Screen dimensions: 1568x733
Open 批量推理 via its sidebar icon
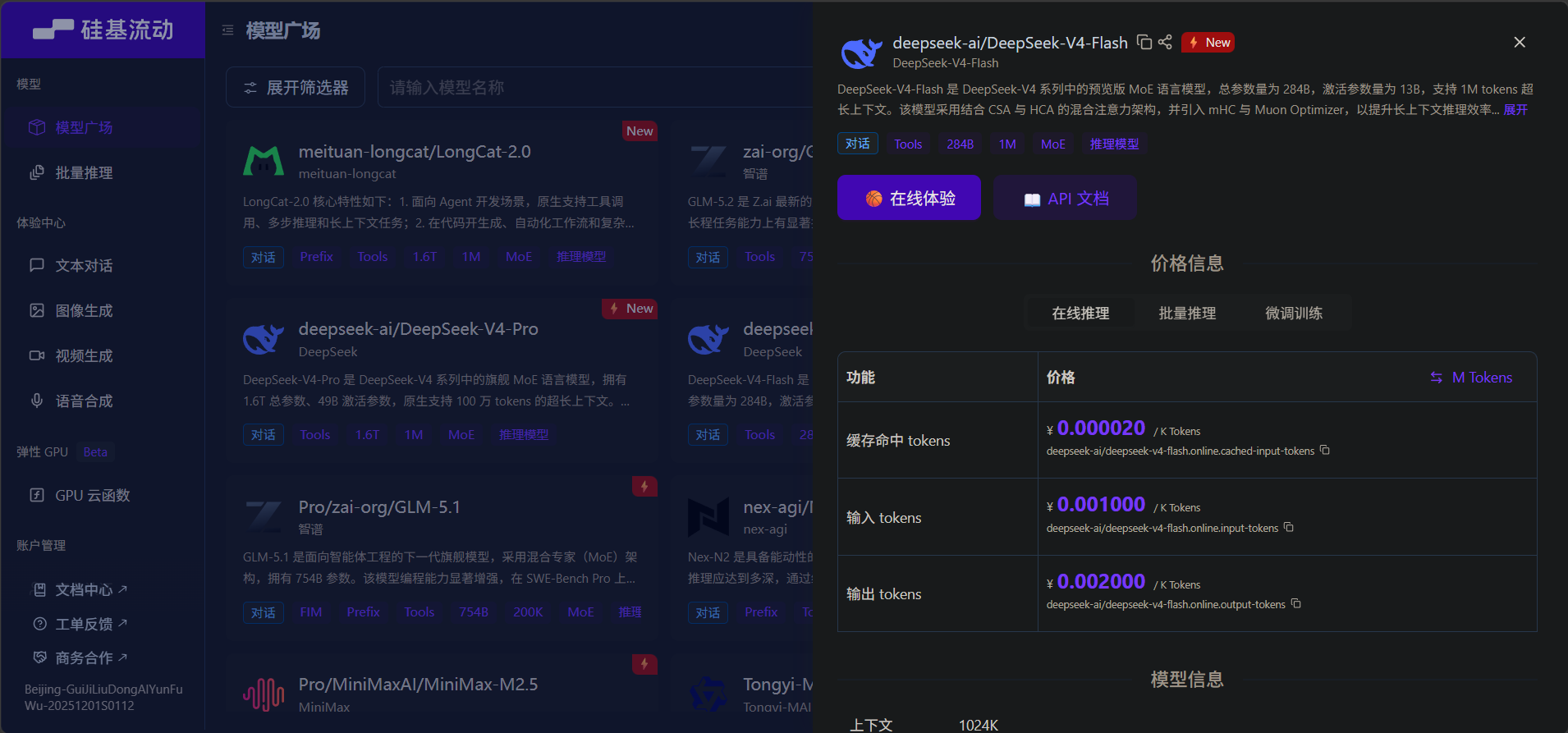click(37, 172)
